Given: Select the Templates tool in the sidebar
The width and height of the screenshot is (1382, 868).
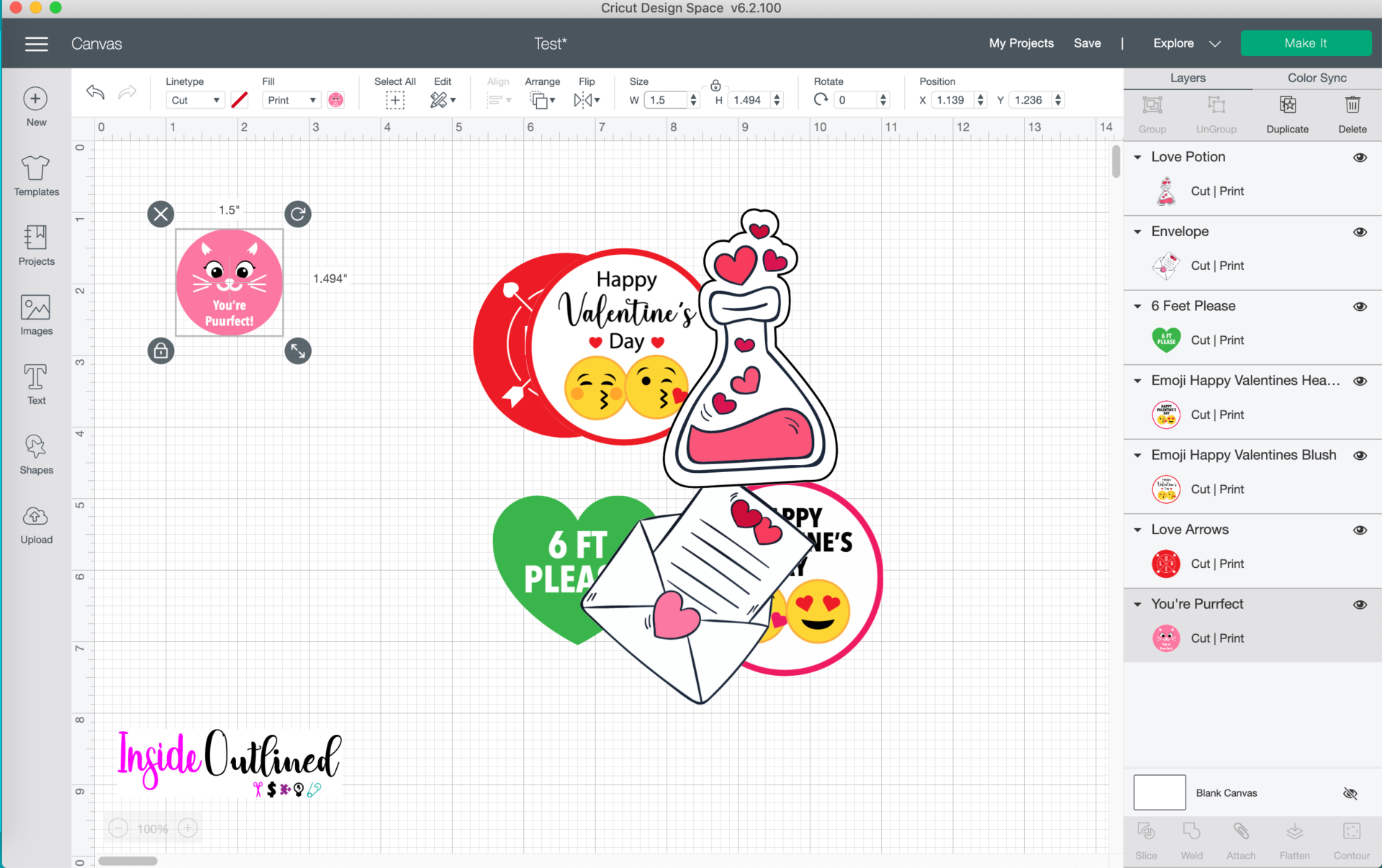Looking at the screenshot, I should (x=35, y=176).
